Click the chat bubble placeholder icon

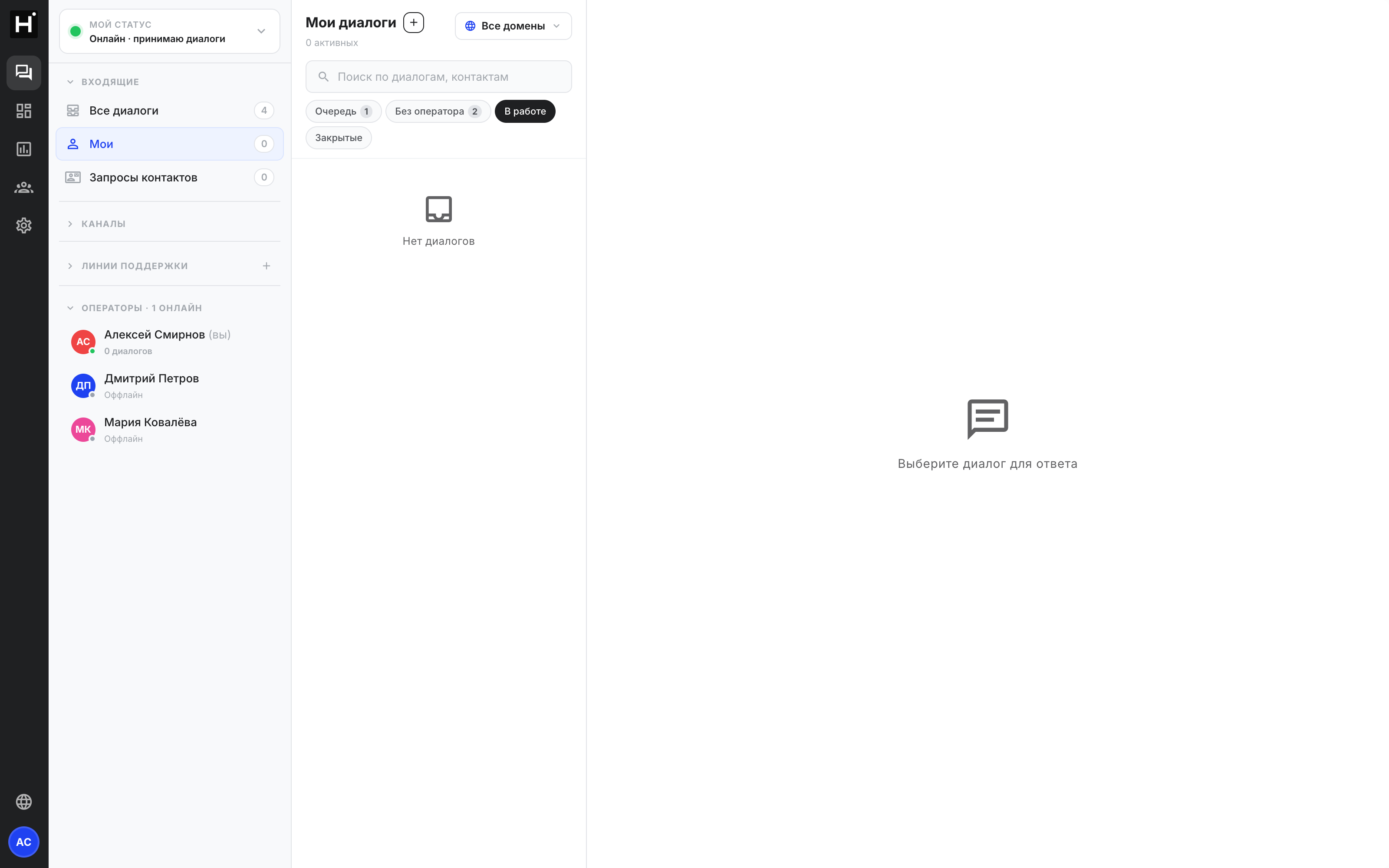click(x=987, y=419)
